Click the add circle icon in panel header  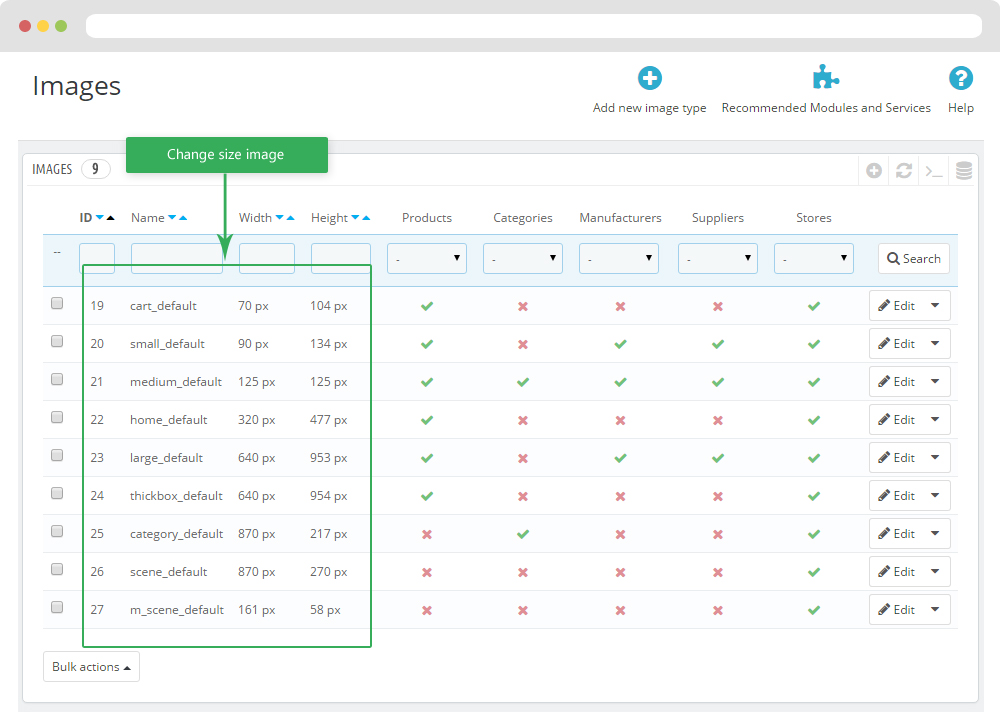(874, 171)
